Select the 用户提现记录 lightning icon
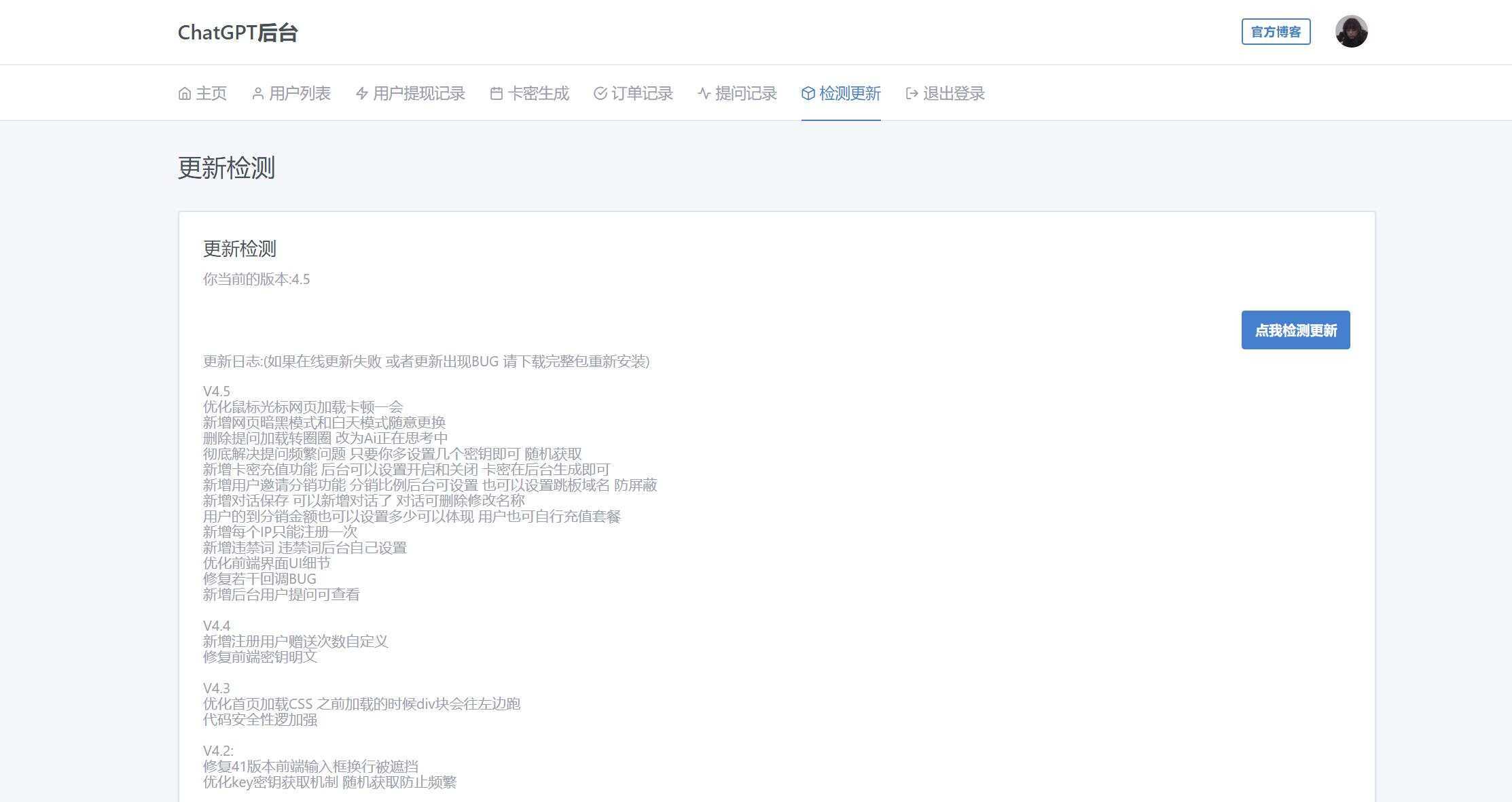The image size is (1512, 802). click(361, 93)
